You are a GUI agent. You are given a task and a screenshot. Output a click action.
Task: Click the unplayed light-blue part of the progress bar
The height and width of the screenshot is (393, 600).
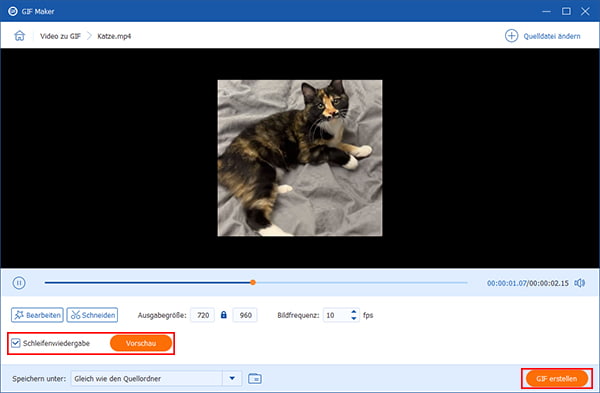362,283
